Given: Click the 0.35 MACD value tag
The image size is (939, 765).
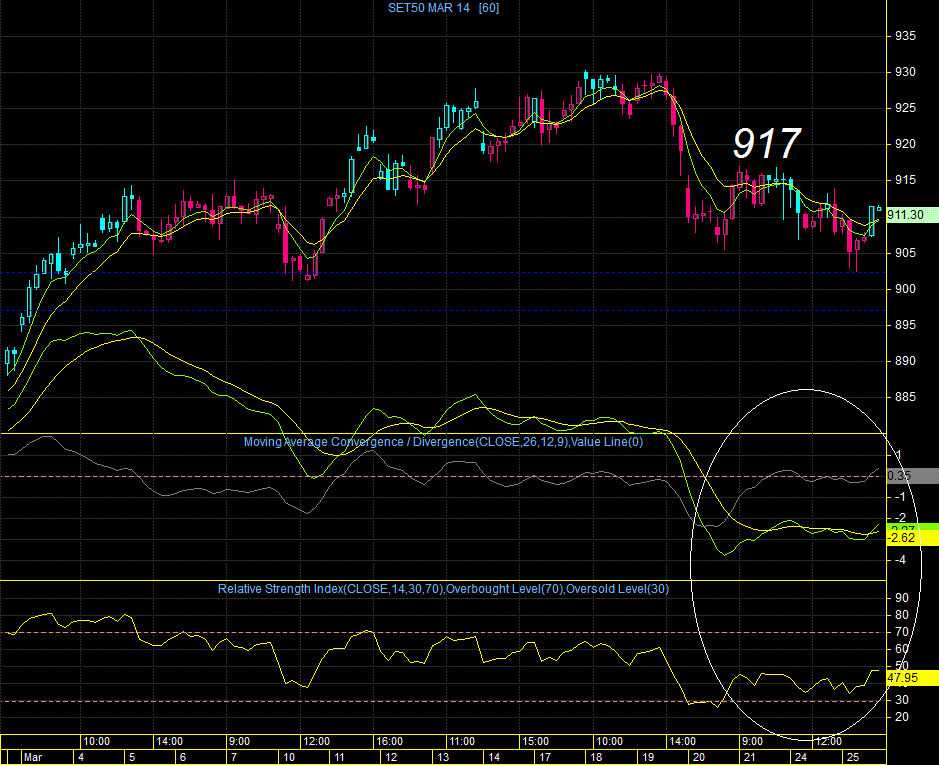Looking at the screenshot, I should 913,476.
